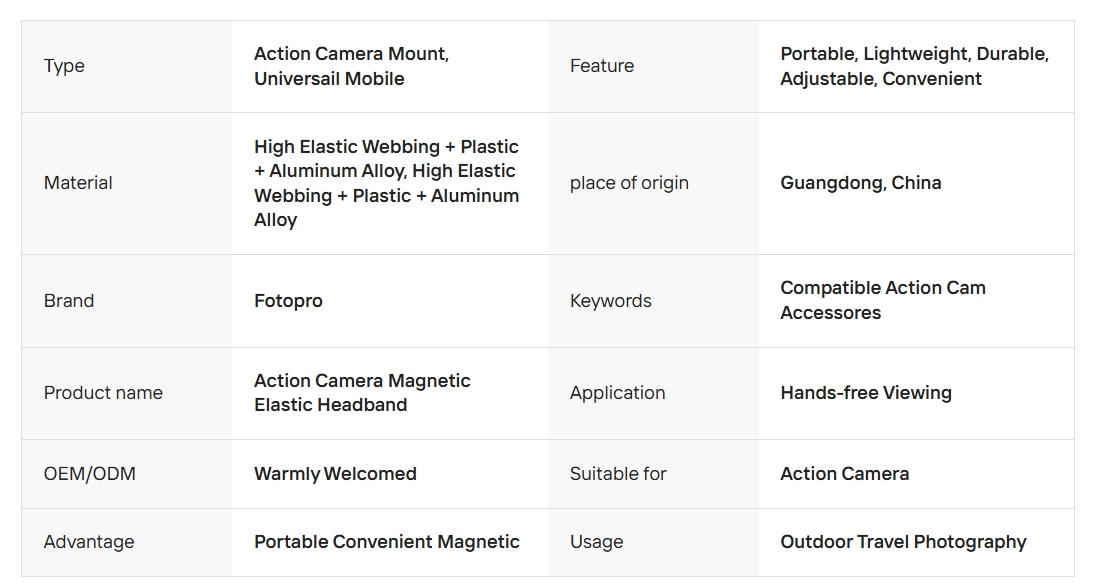This screenshot has height=585, width=1095.
Task: Click the "Keywords" label cell
Action: click(610, 301)
